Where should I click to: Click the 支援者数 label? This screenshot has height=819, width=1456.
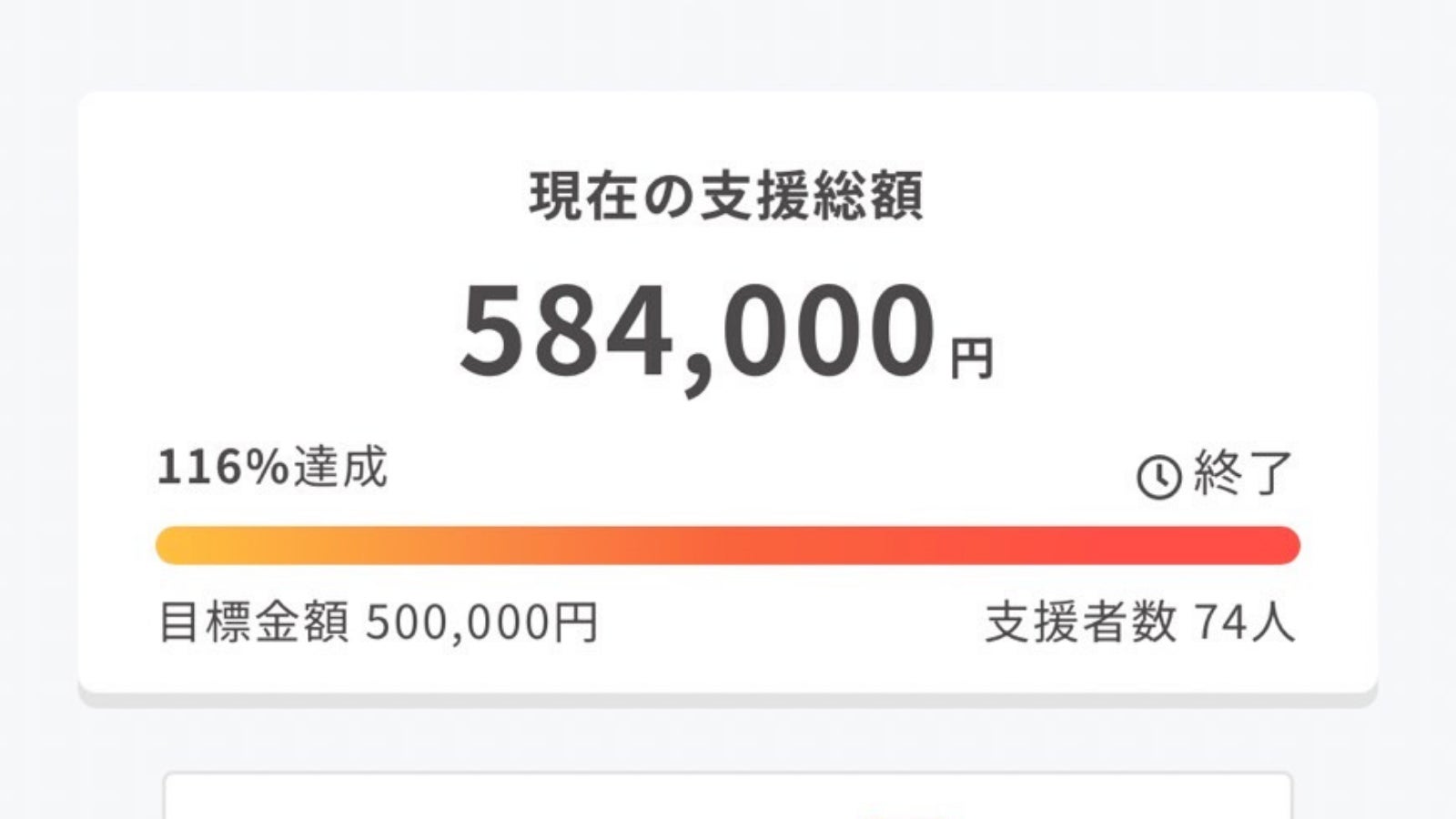1080,623
